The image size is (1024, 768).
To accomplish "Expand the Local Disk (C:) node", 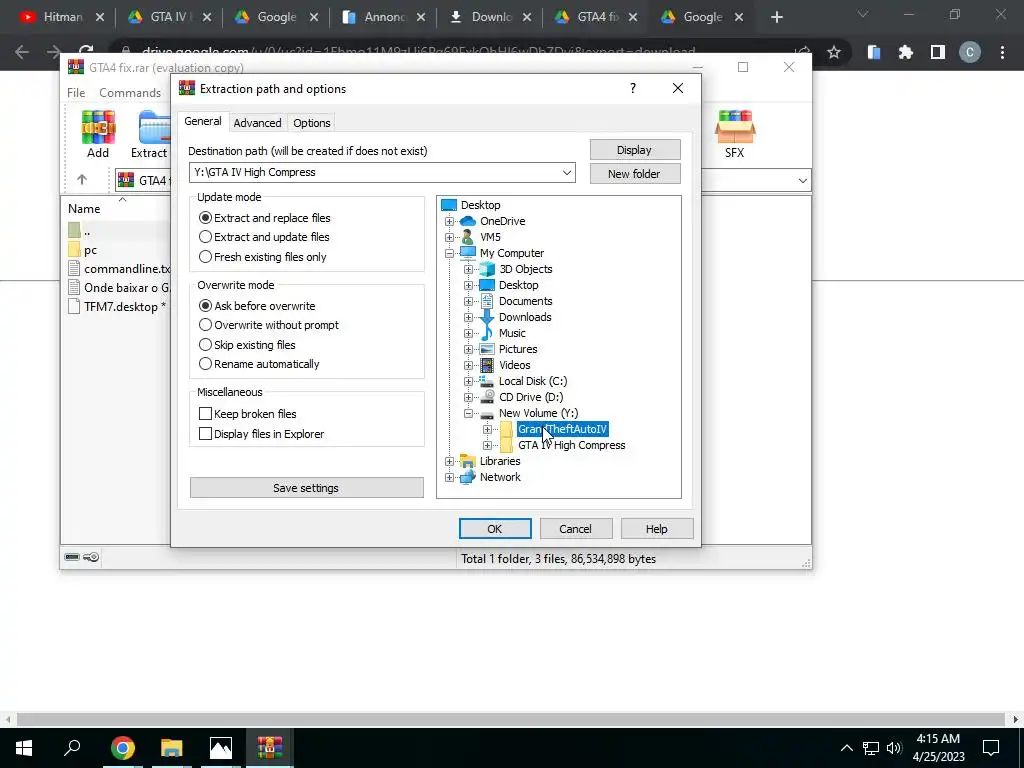I will click(x=468, y=381).
